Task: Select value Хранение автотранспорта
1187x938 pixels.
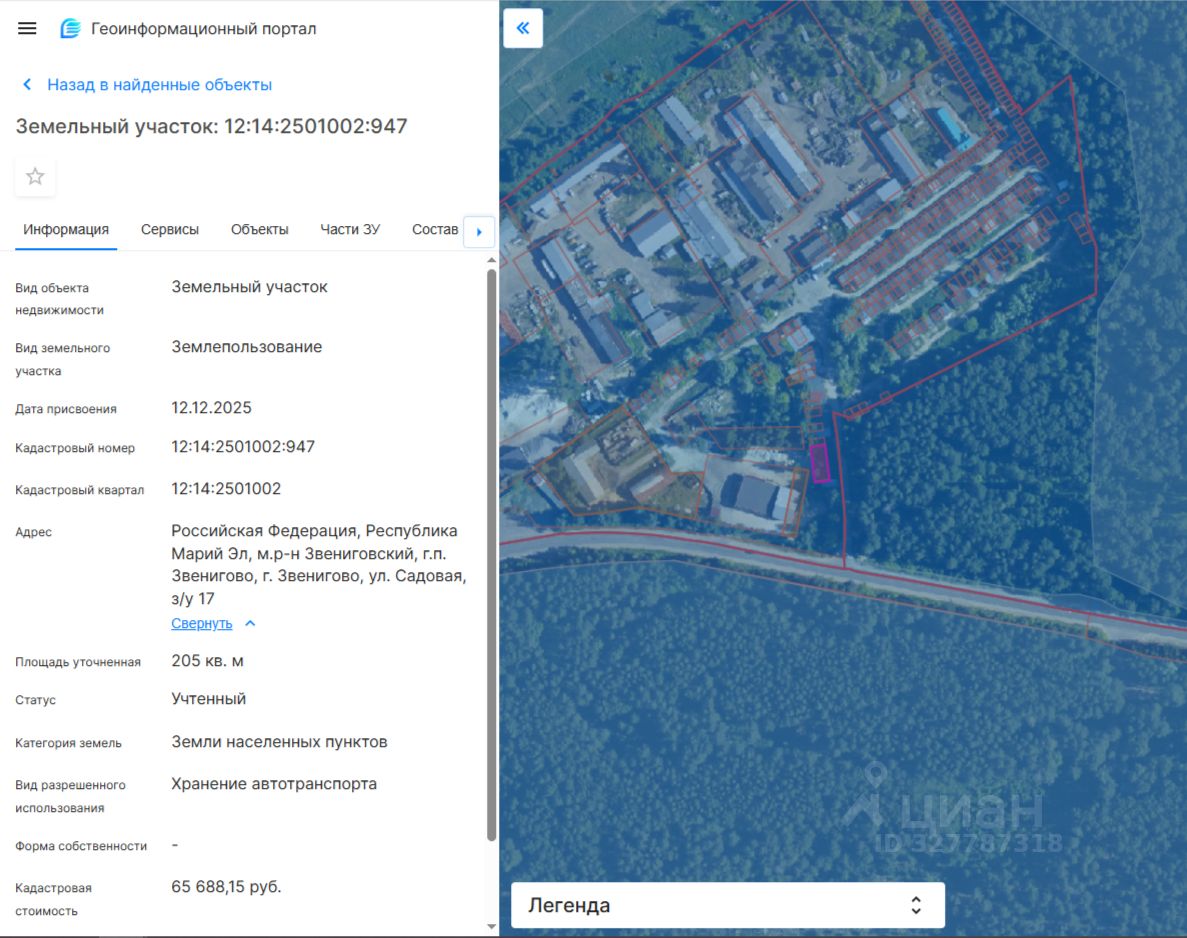Action: 274,784
